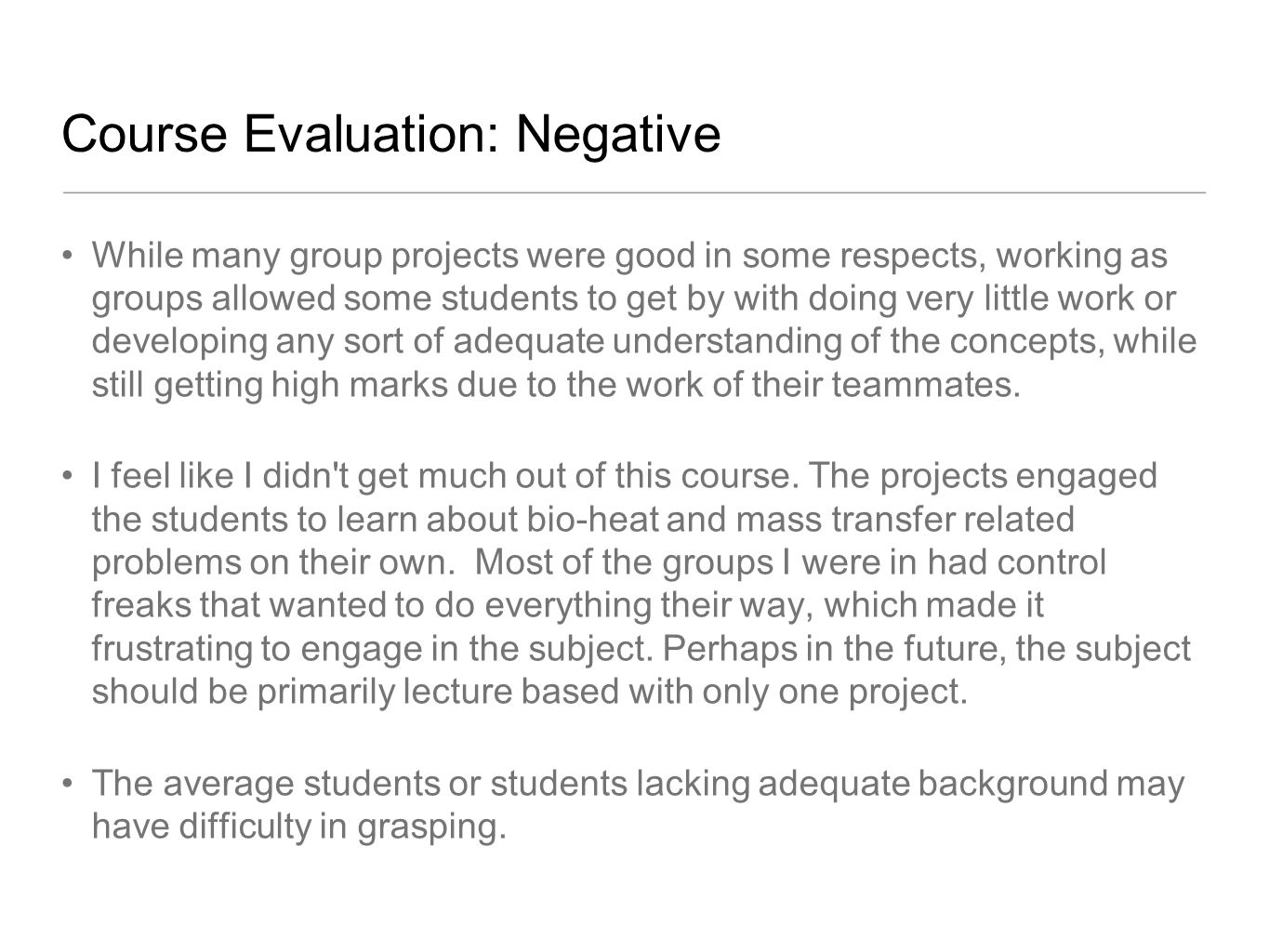Screen dimensions: 1269x952
Task: Click the first bullet about group projects
Action: (x=644, y=320)
